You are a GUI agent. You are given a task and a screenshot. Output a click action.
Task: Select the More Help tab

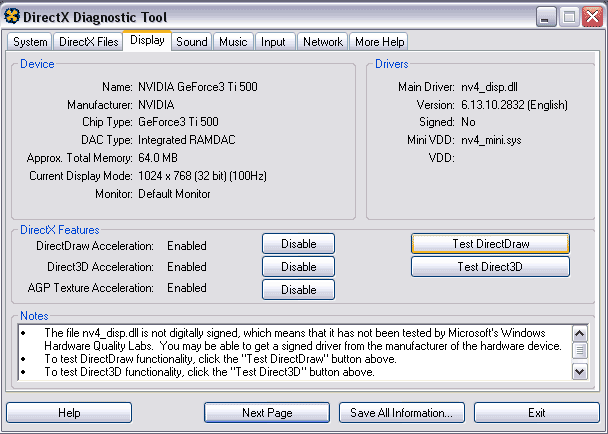click(379, 42)
